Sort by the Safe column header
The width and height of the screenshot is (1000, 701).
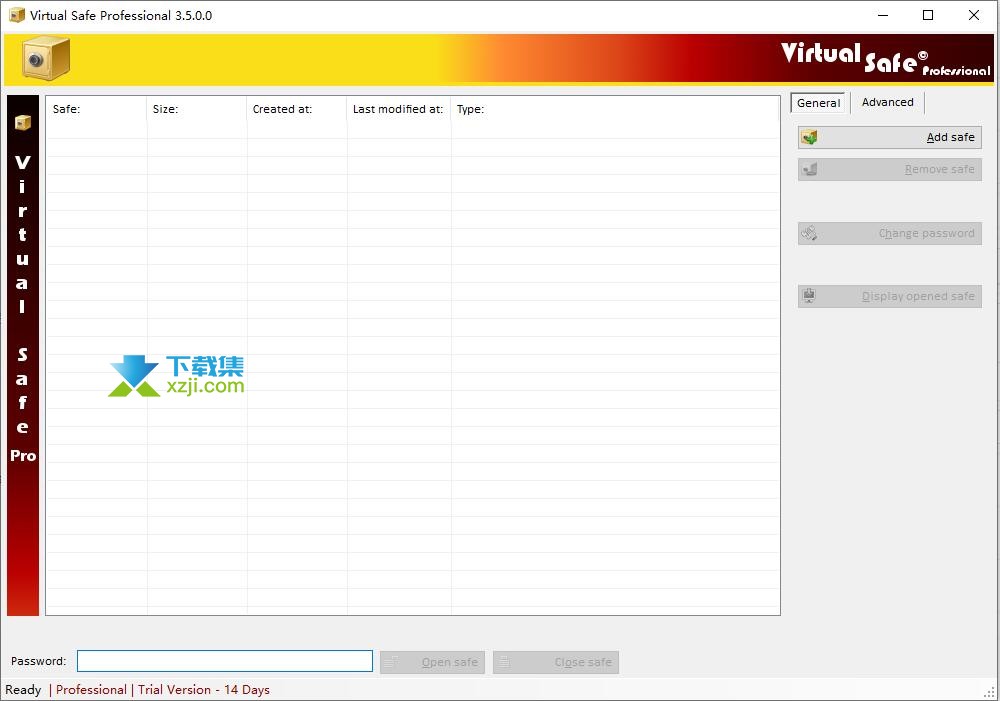coord(96,109)
